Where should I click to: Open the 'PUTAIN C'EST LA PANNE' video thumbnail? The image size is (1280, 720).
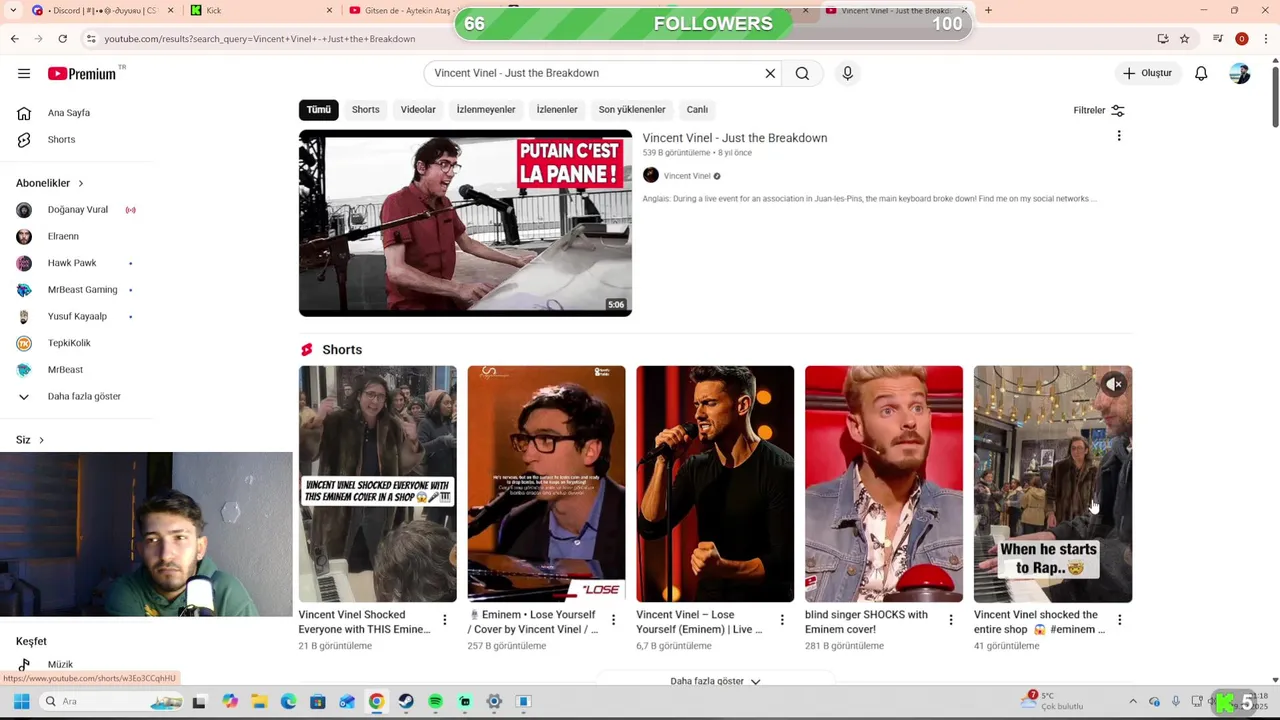tap(465, 223)
